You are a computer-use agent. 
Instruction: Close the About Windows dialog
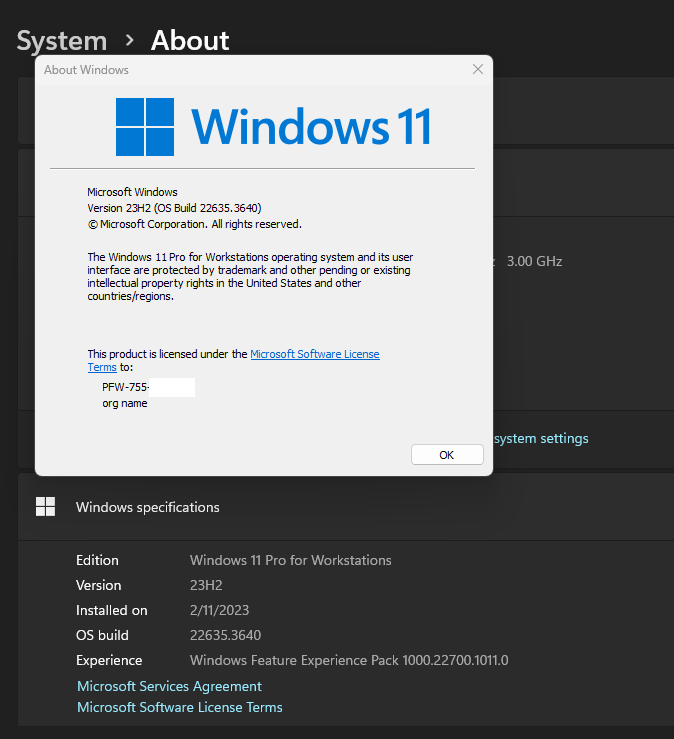[477, 69]
